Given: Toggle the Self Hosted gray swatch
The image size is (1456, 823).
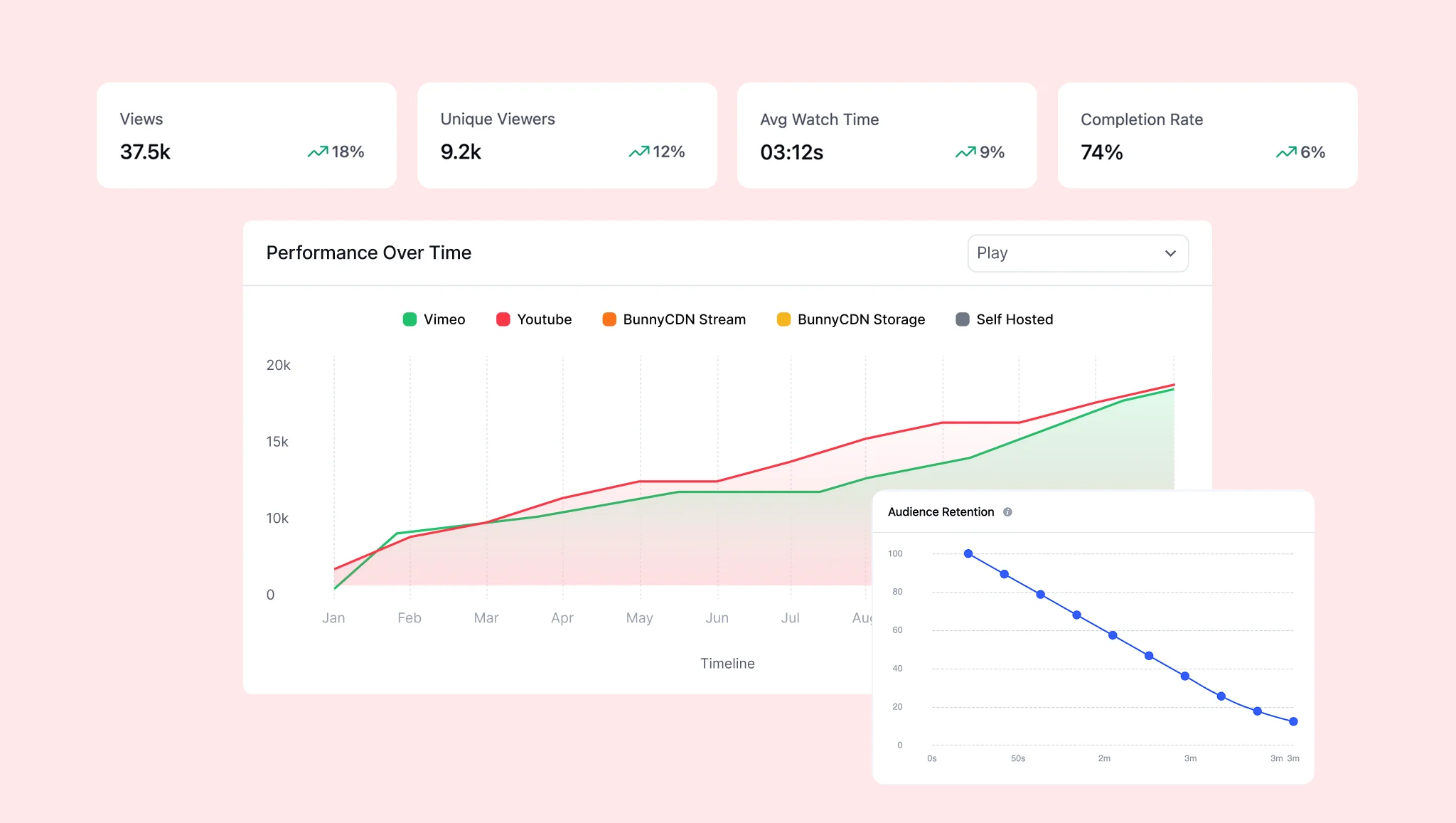Looking at the screenshot, I should click(963, 319).
